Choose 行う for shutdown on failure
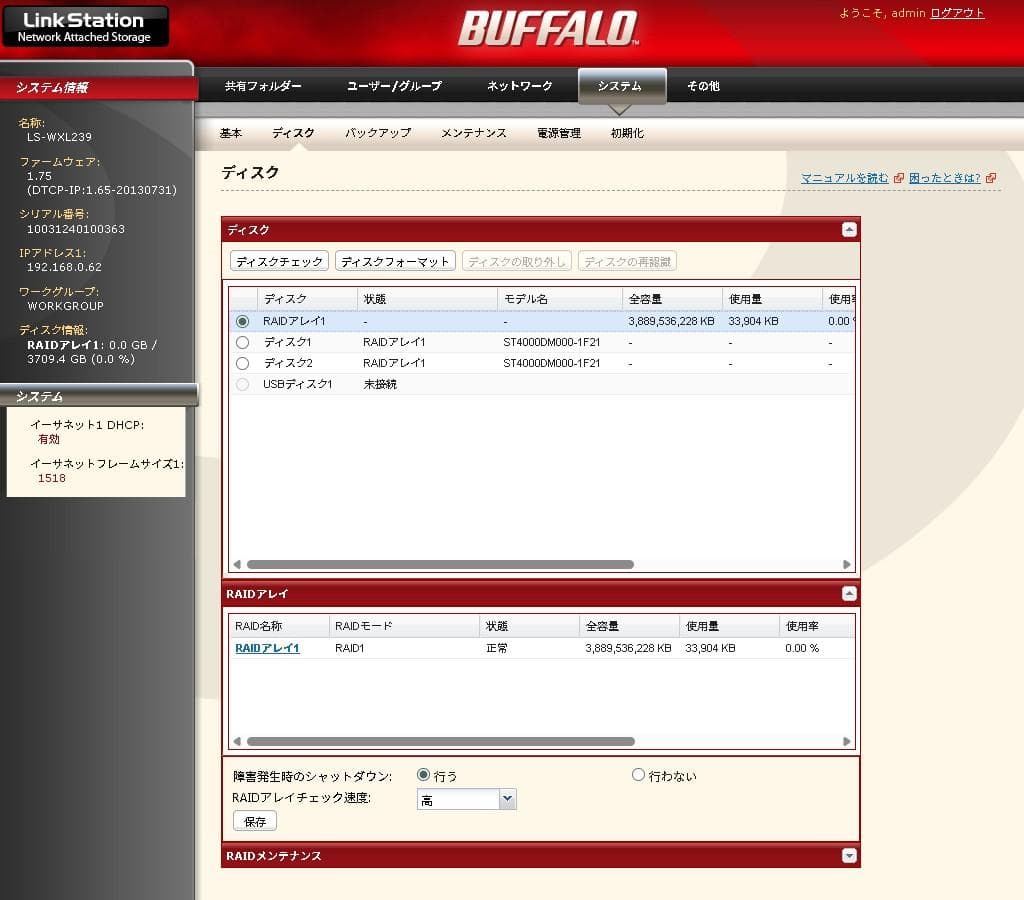The width and height of the screenshot is (1024, 900). pos(423,775)
